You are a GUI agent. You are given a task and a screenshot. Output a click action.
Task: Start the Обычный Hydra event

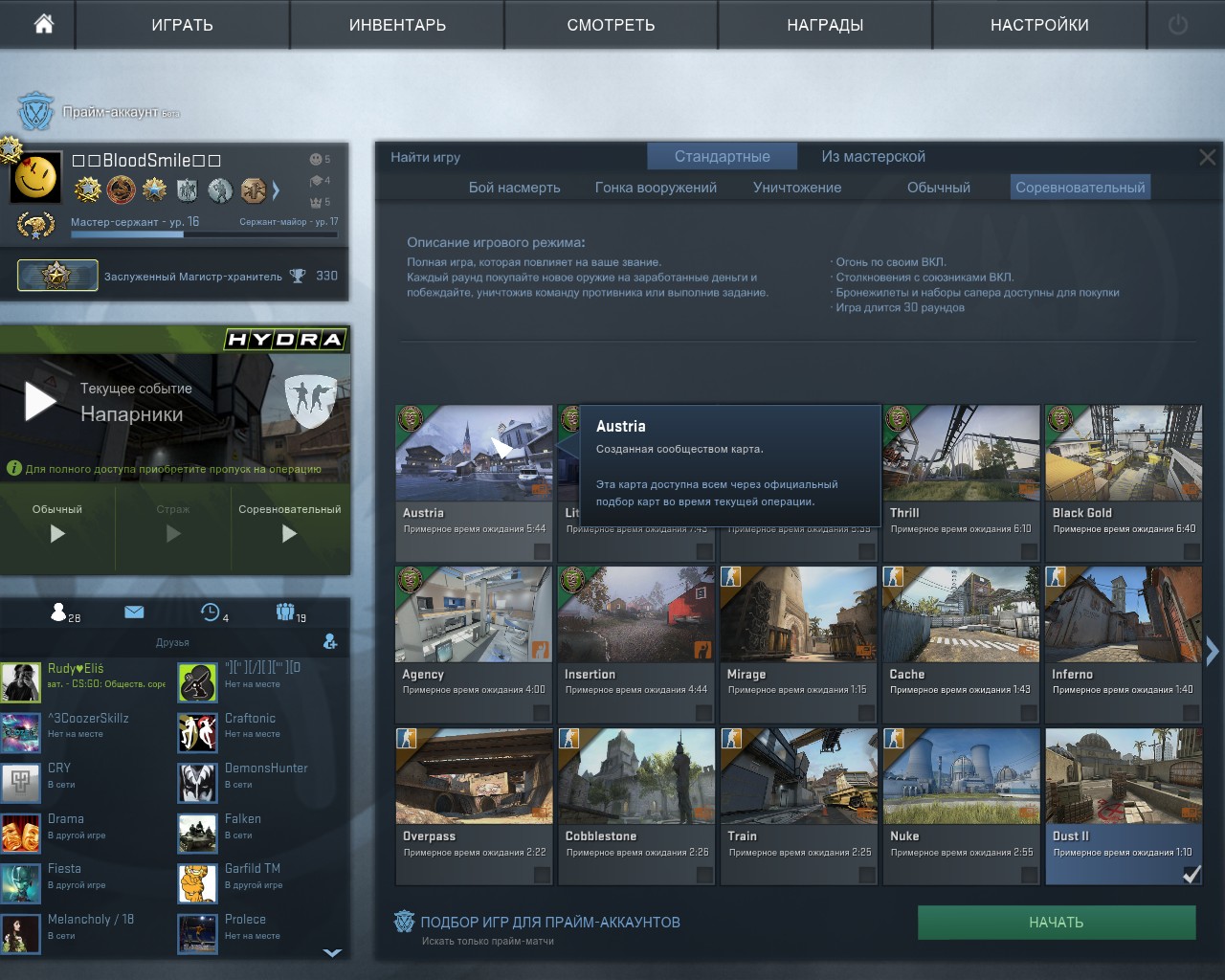tap(57, 534)
